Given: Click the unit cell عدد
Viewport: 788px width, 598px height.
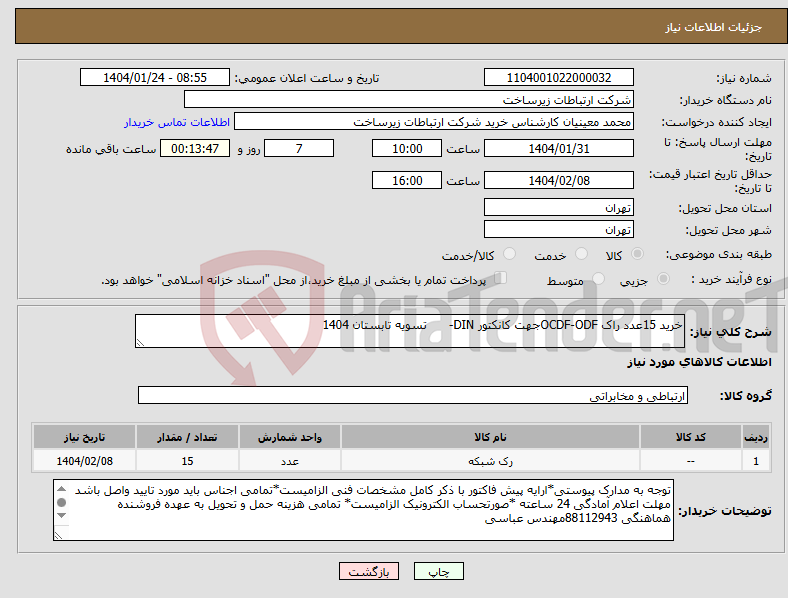Looking at the screenshot, I should pos(289,461).
